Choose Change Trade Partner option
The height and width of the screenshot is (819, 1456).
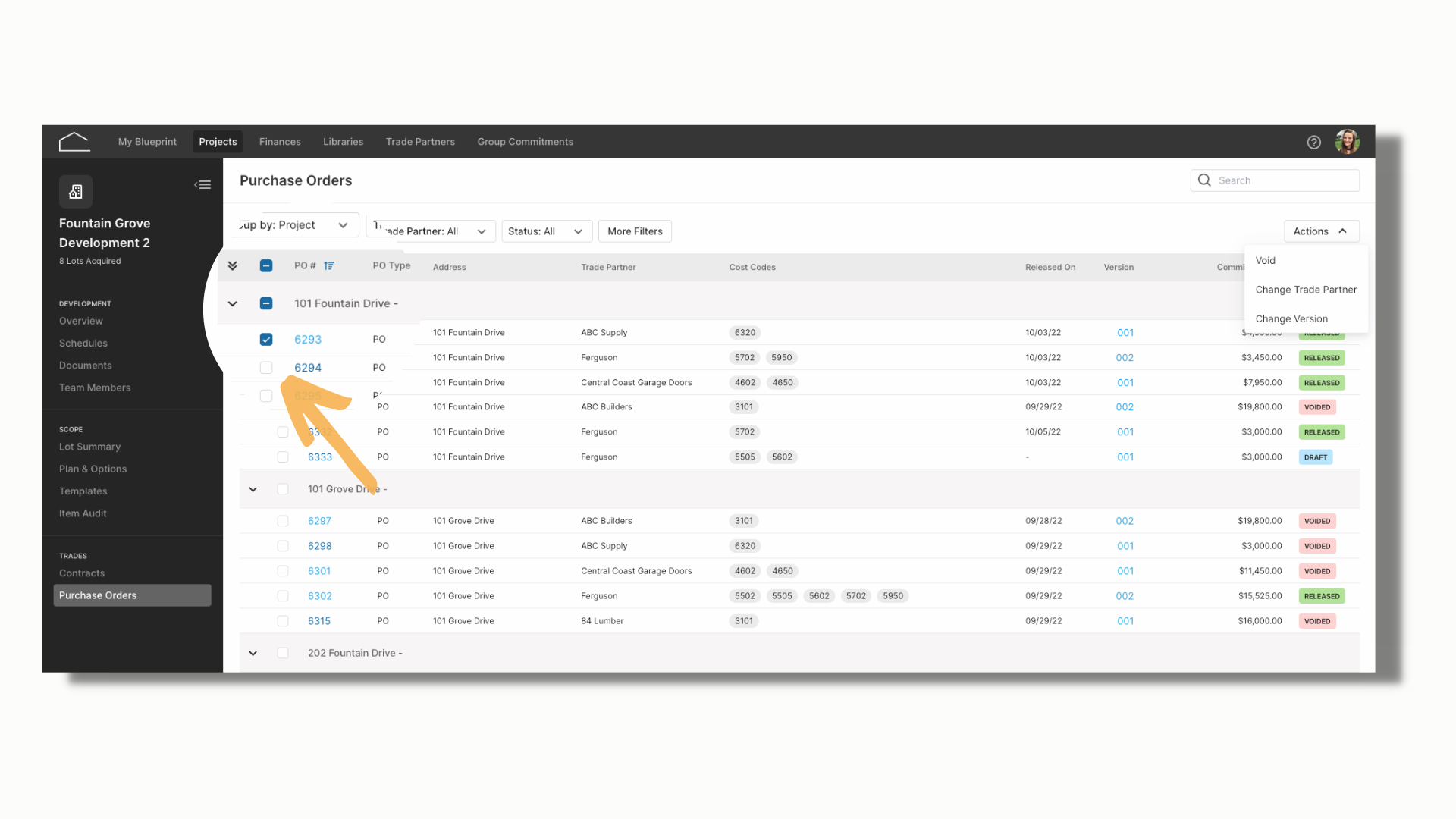(1306, 290)
